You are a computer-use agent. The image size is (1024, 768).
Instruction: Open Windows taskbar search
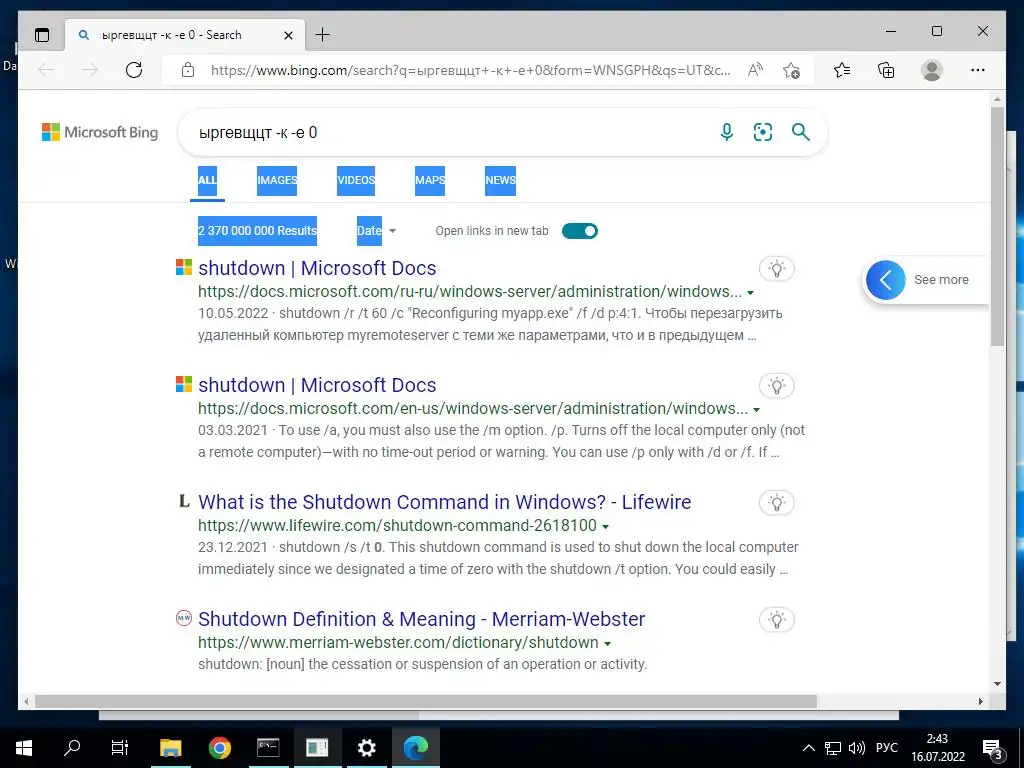72,747
